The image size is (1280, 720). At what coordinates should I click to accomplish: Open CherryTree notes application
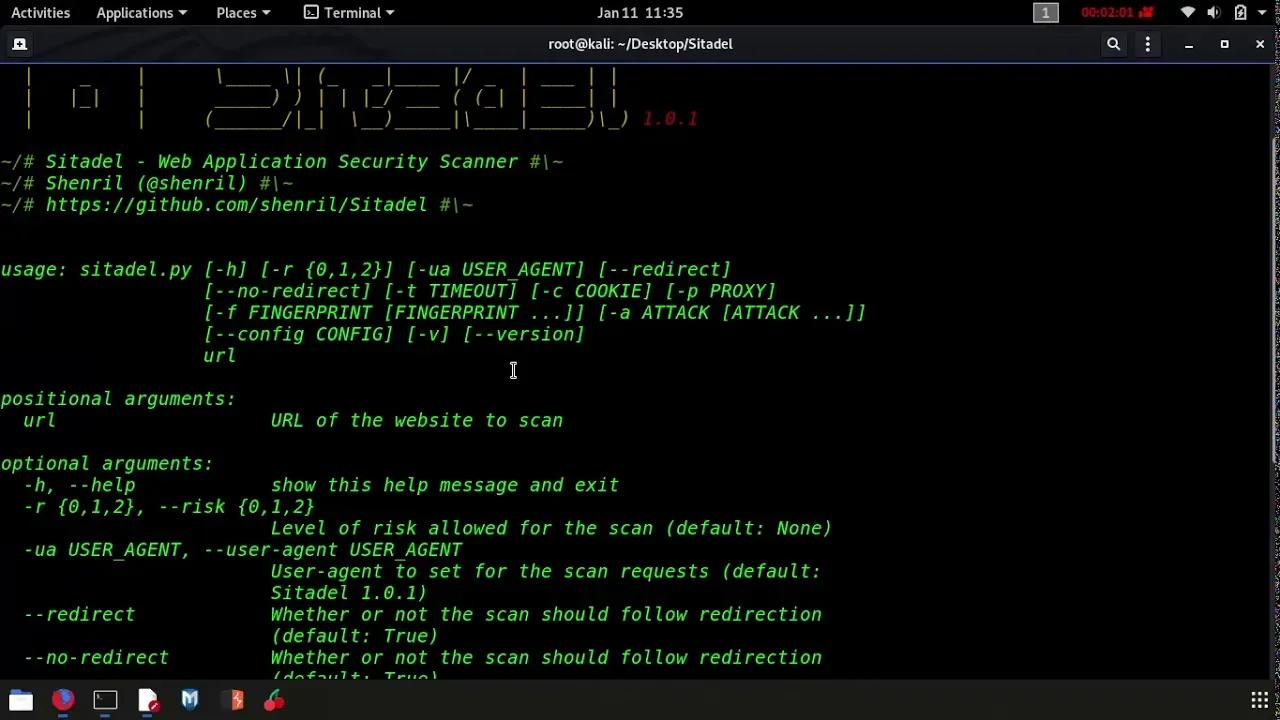pyautogui.click(x=276, y=700)
